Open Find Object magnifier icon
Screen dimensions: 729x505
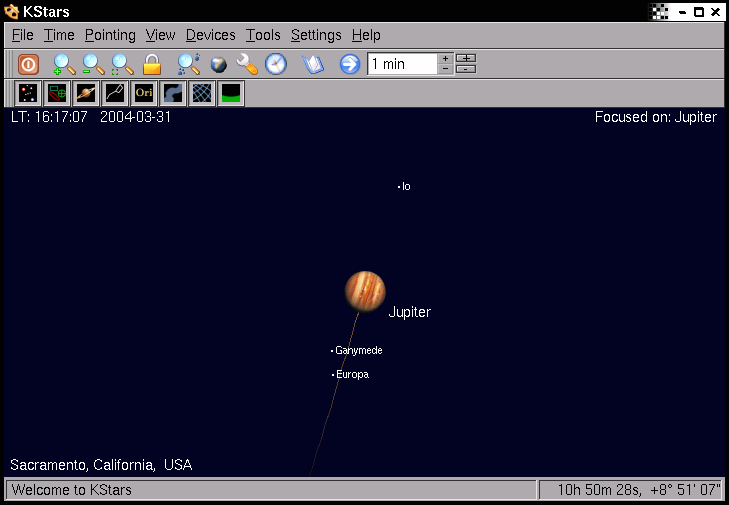coord(188,64)
